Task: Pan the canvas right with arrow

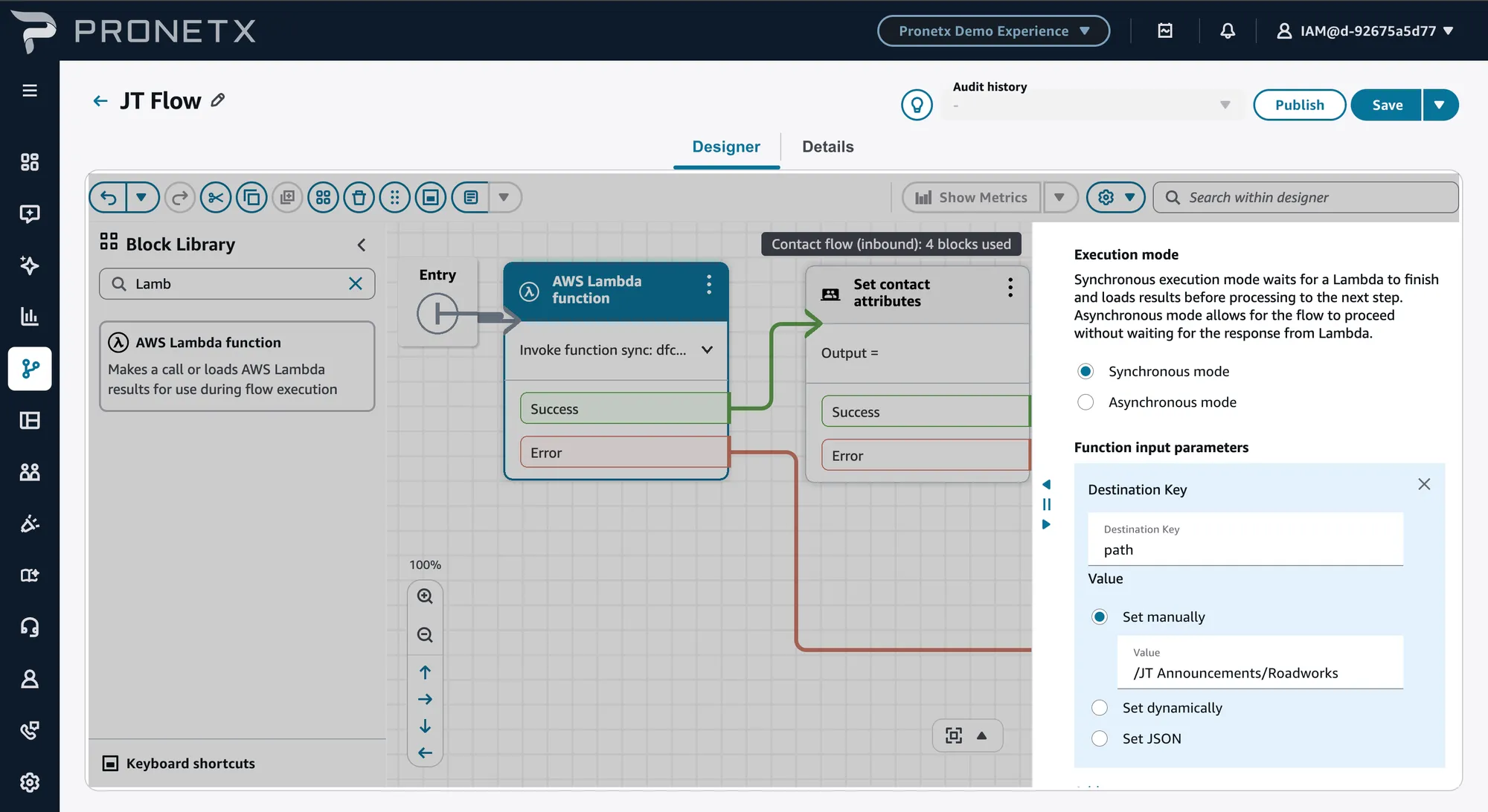Action: click(x=425, y=699)
